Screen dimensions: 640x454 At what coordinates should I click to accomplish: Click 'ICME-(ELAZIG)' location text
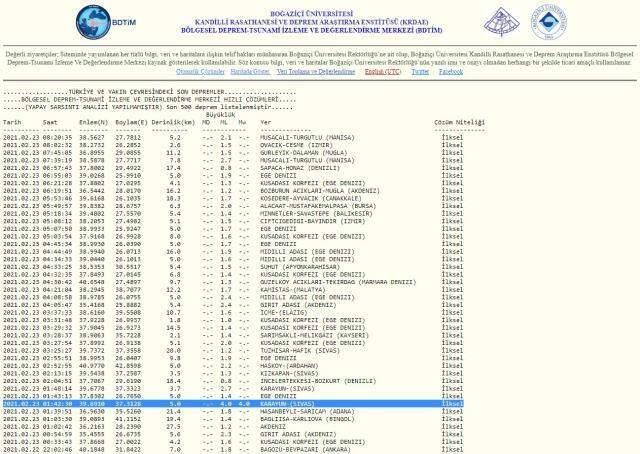[x=284, y=312]
